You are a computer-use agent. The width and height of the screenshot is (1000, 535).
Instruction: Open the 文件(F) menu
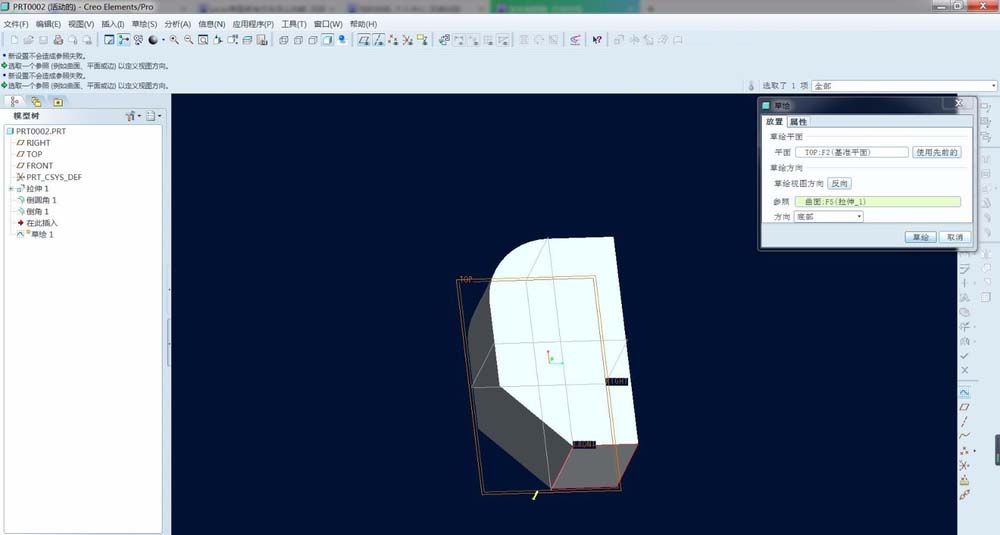tap(16, 24)
